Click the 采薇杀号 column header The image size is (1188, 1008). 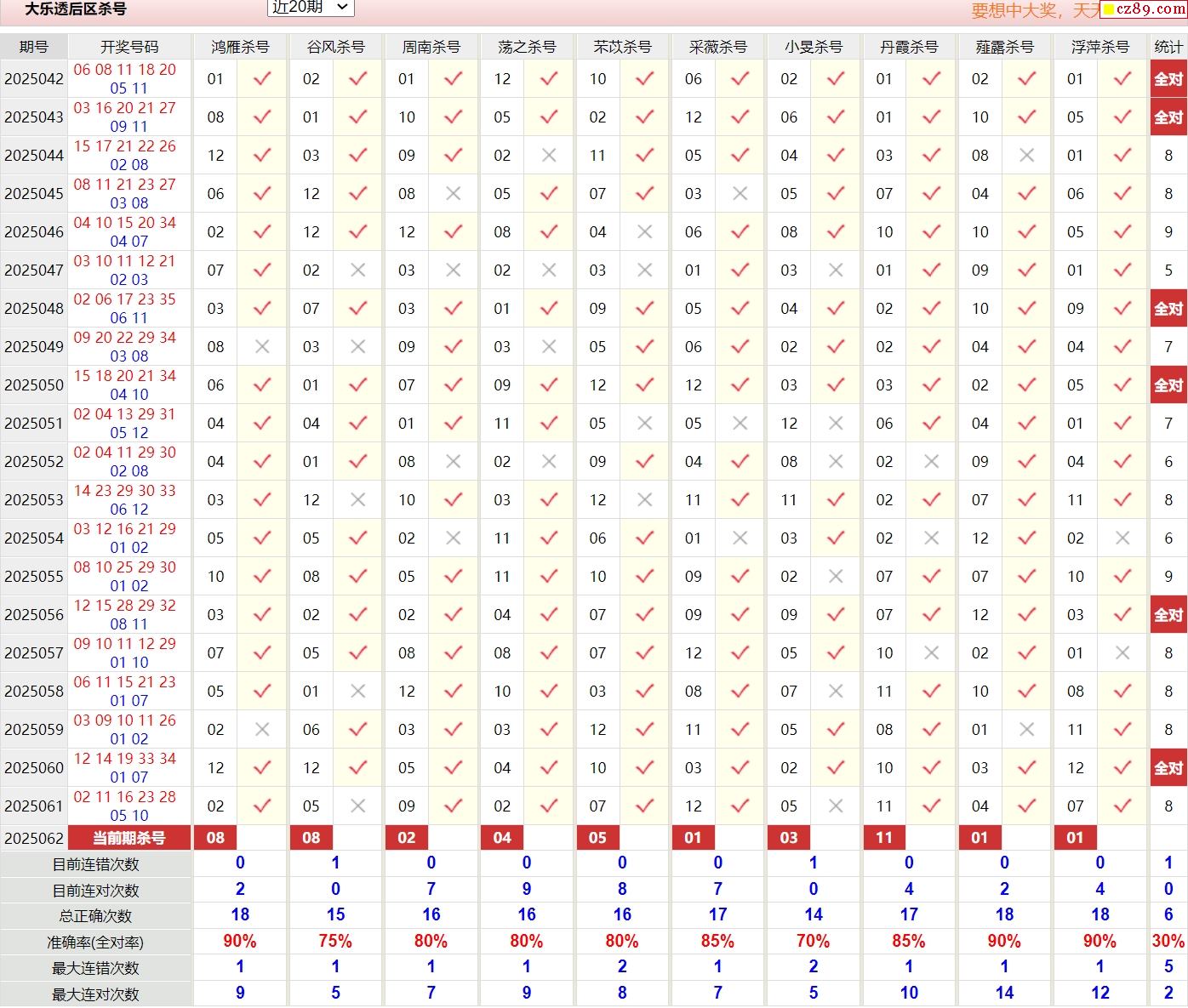(x=718, y=47)
